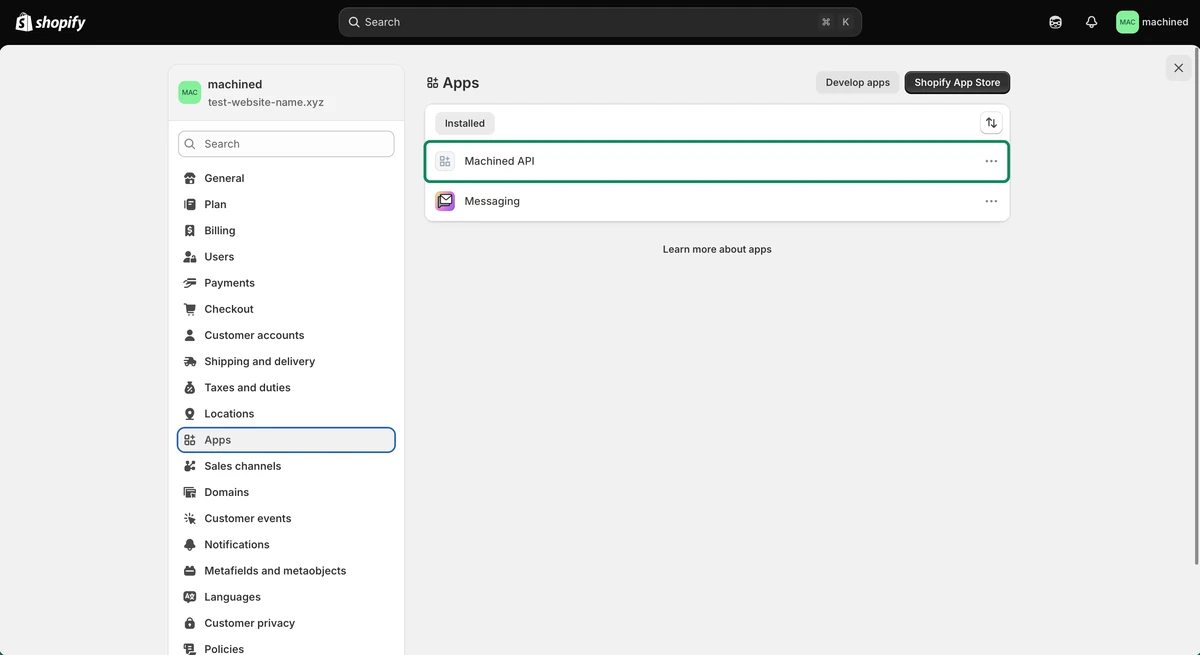Viewport: 1200px width, 655px height.
Task: Sort the installed apps list
Action: point(991,123)
